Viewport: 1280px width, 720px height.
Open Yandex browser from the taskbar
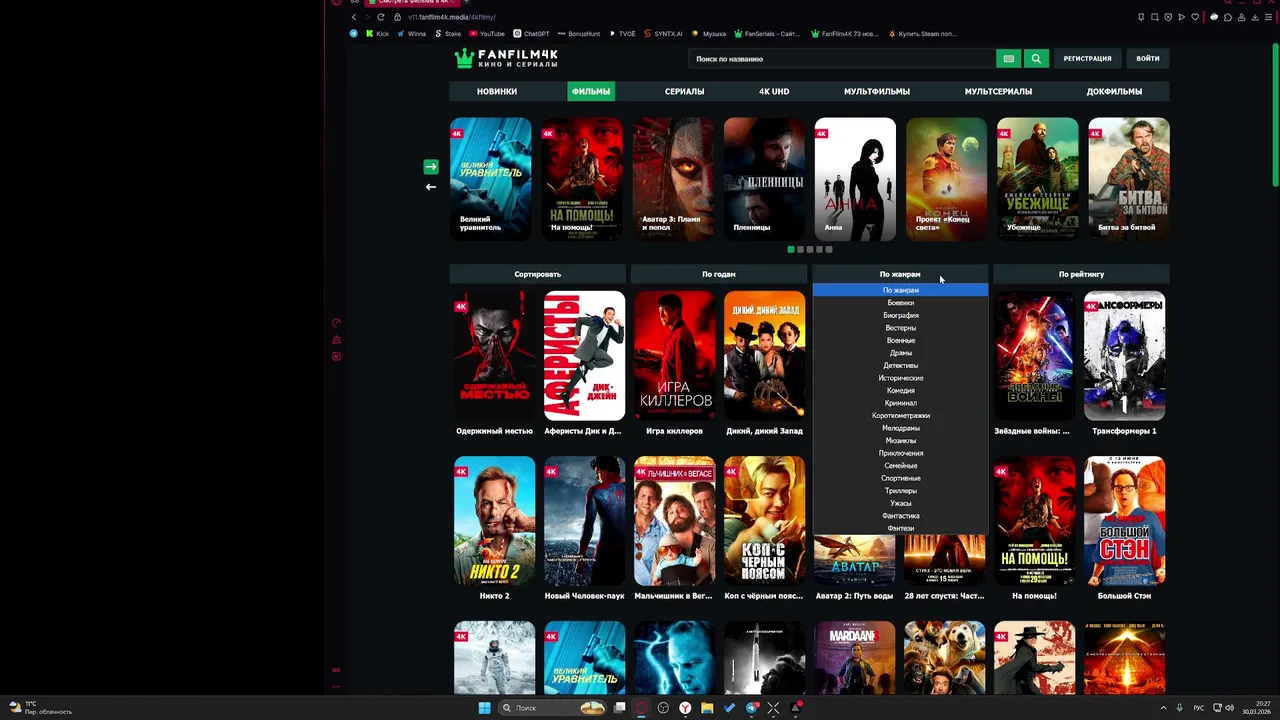(685, 708)
